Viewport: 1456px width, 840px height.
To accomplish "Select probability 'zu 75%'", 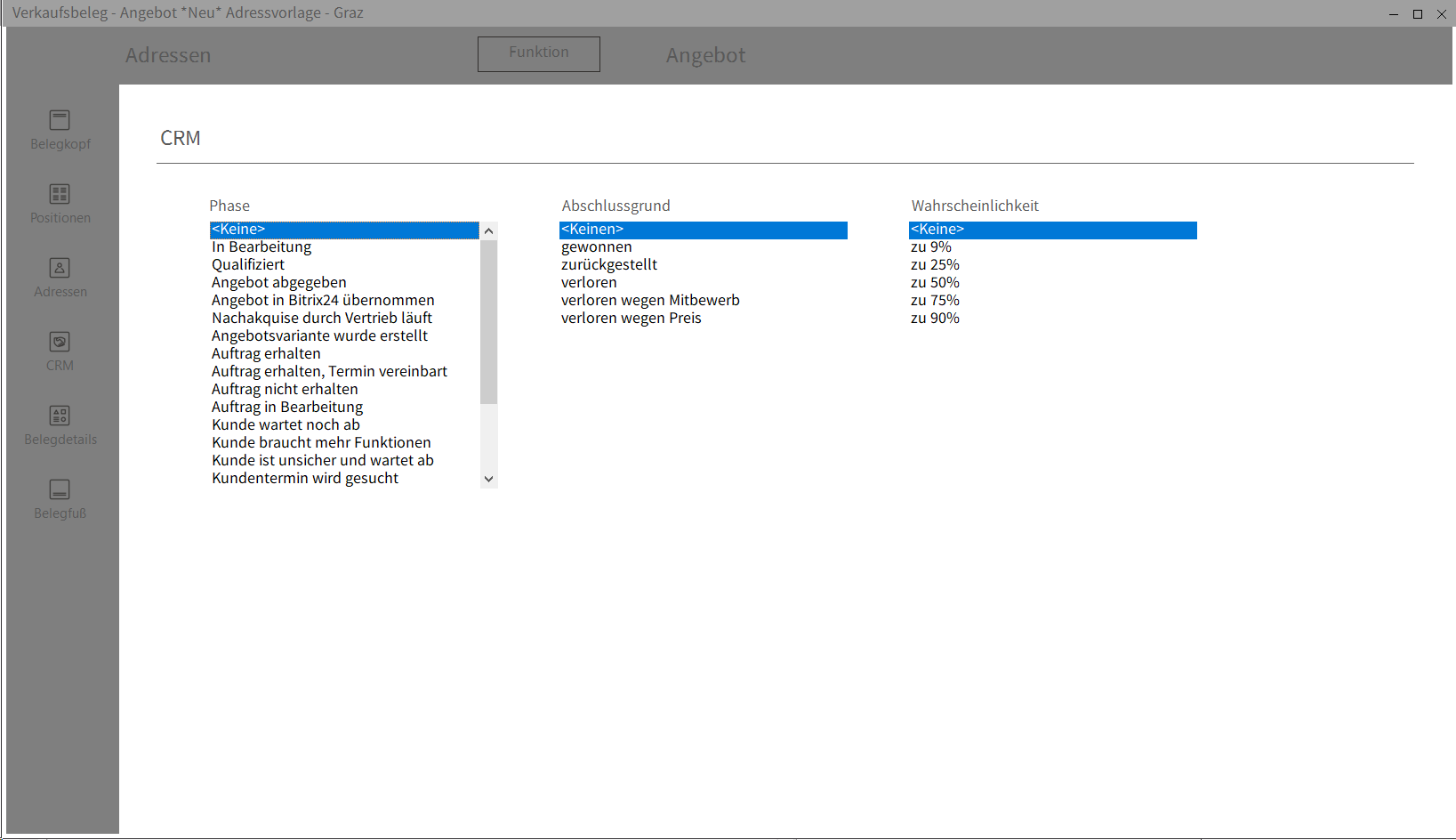I will 1053,301.
